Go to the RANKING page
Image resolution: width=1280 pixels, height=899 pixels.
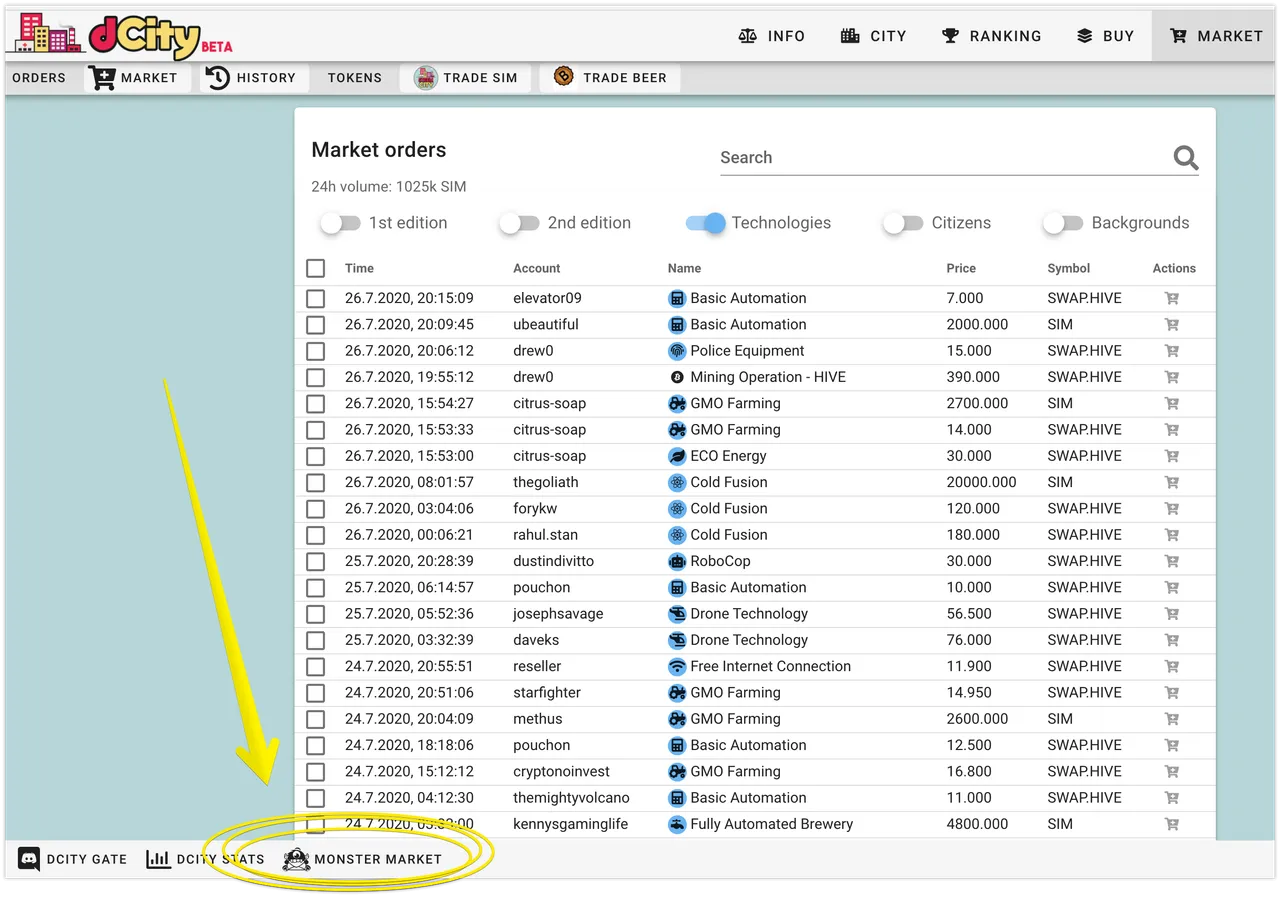(991, 36)
